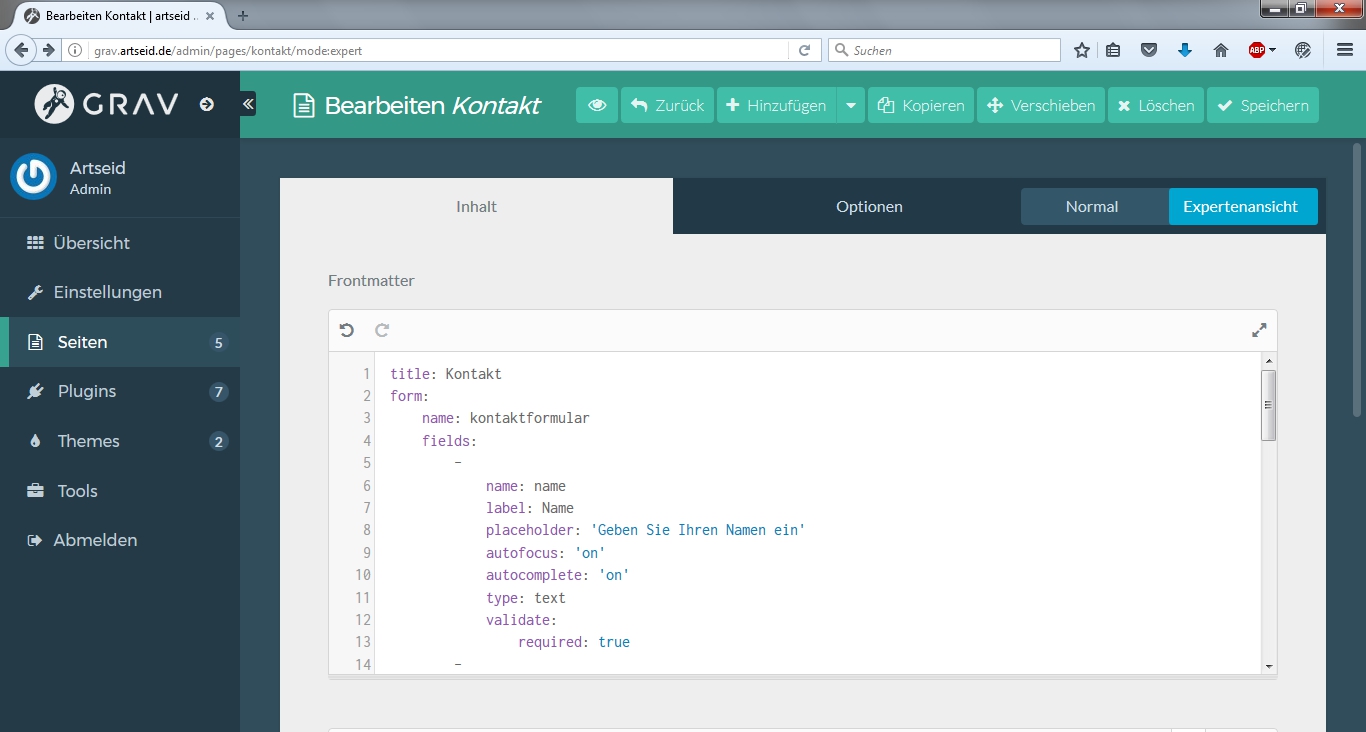Open the Hinzufügen dropdown arrow
This screenshot has height=732, width=1366.
coord(851,105)
